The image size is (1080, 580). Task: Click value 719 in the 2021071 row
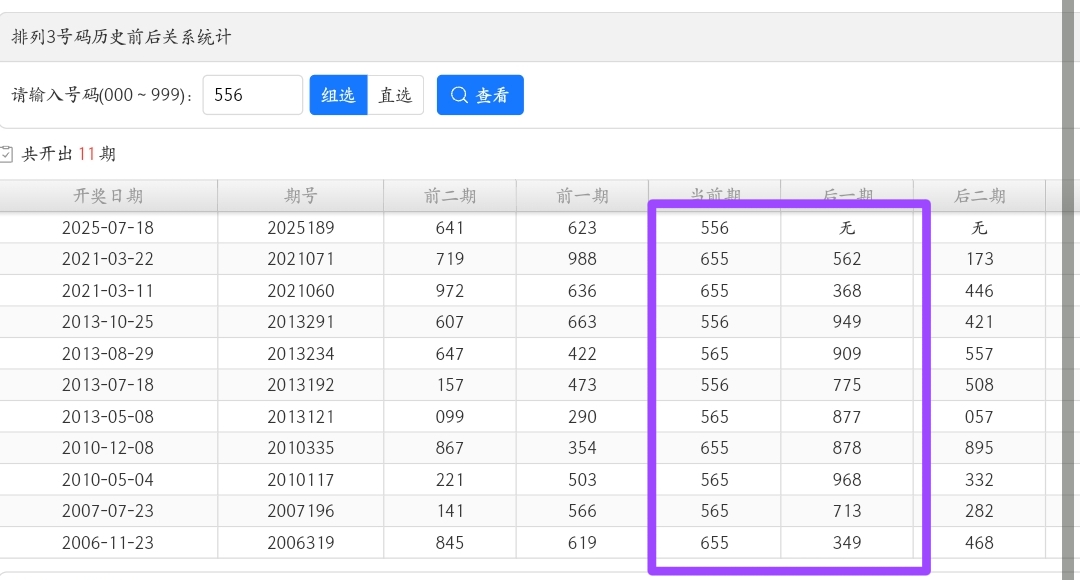(450, 259)
